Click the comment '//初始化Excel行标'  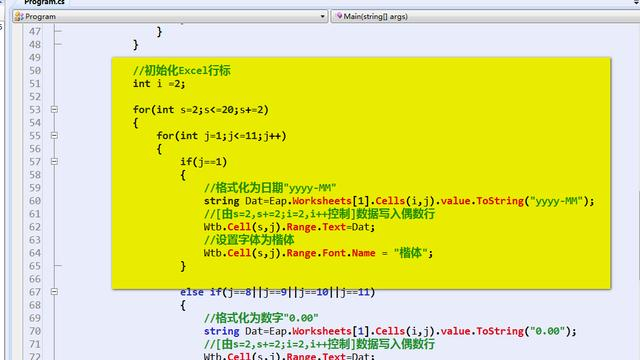[182, 71]
